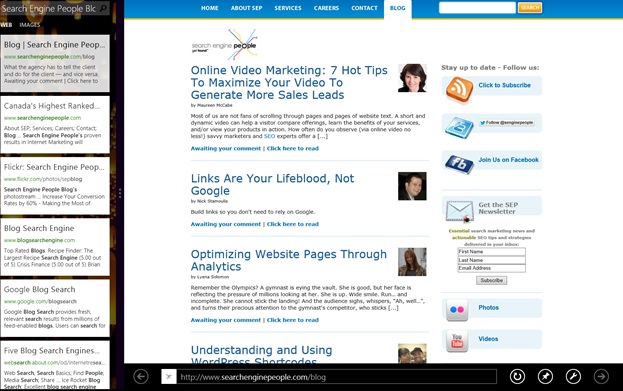The height and width of the screenshot is (391, 623).
Task: Click the browser back arrow button
Action: tap(141, 376)
